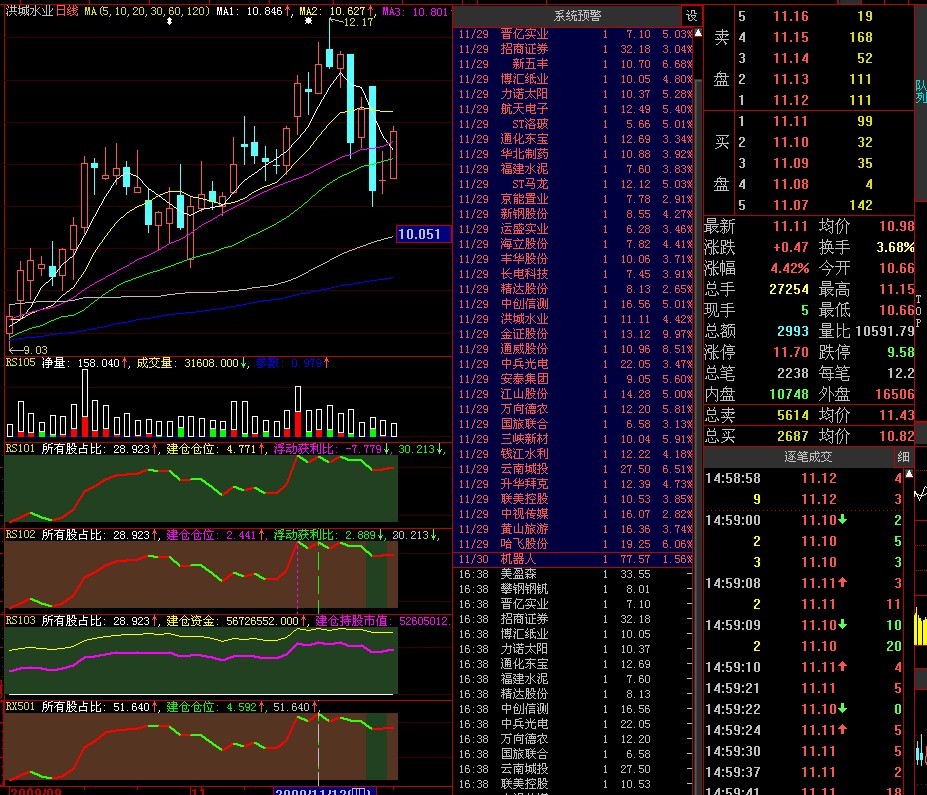Select 安泰集团 alert row
The height and width of the screenshot is (795, 927).
(575, 379)
